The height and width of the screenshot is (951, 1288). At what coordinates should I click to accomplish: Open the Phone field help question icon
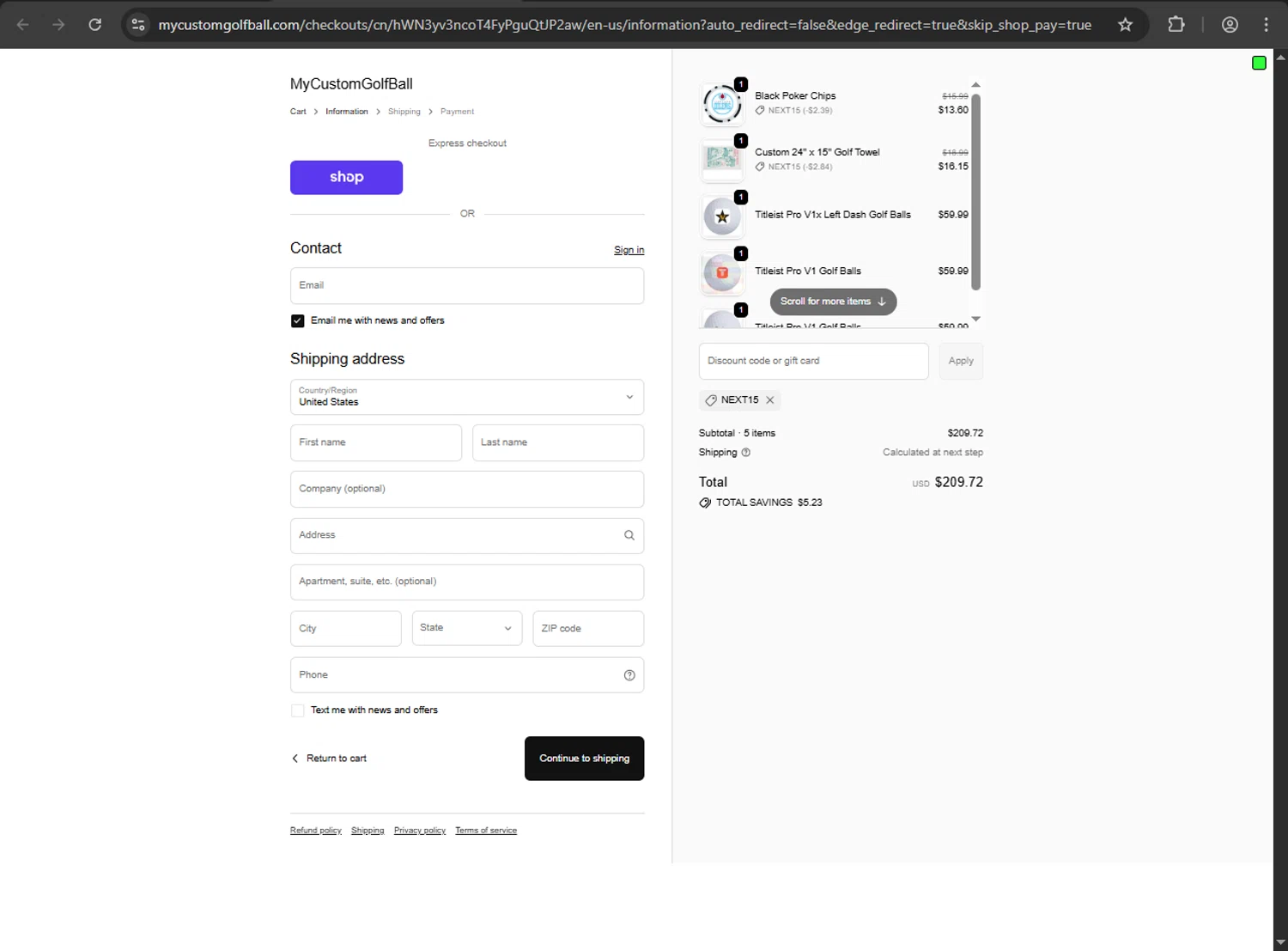point(629,675)
